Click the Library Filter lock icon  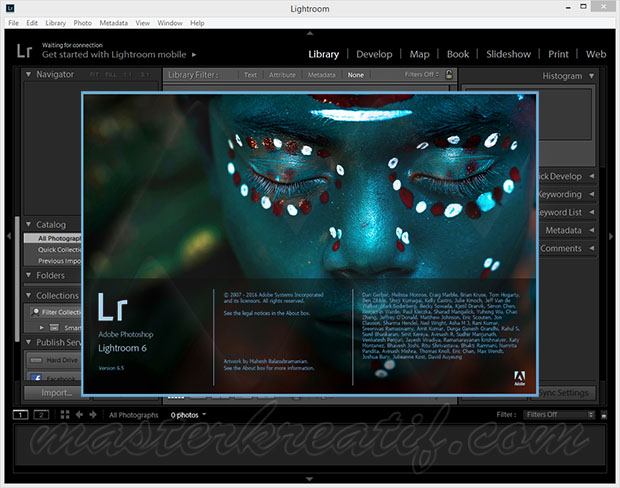pyautogui.click(x=449, y=74)
